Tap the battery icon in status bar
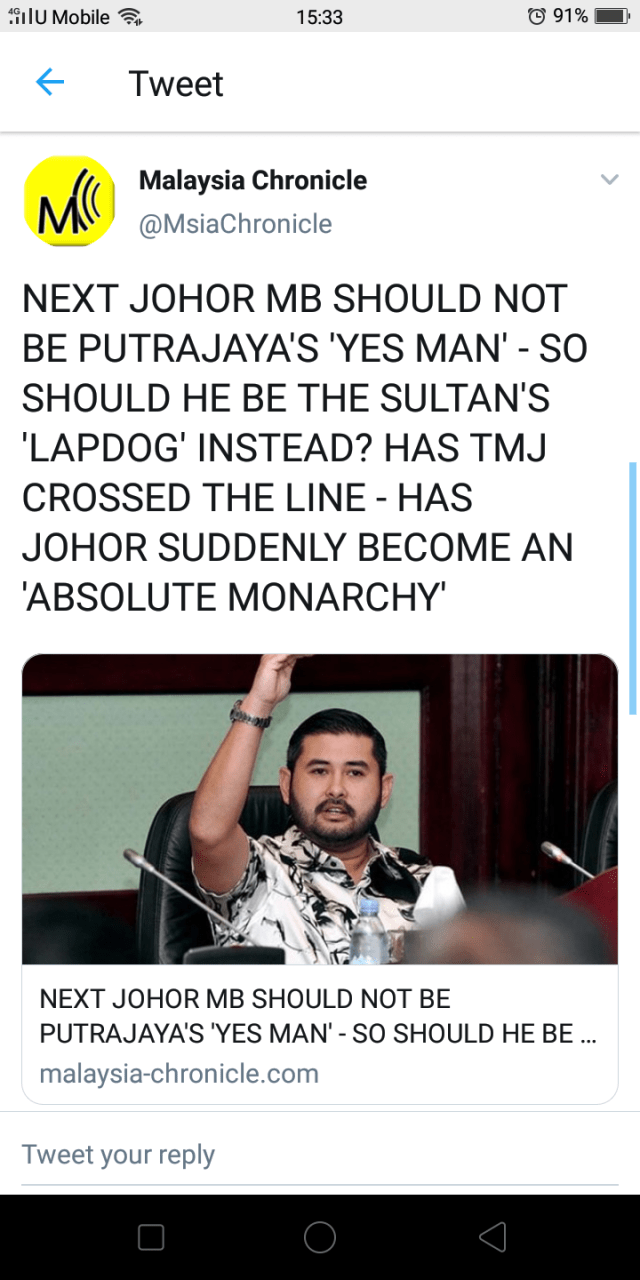Screen dimensions: 640x1280 610,16
